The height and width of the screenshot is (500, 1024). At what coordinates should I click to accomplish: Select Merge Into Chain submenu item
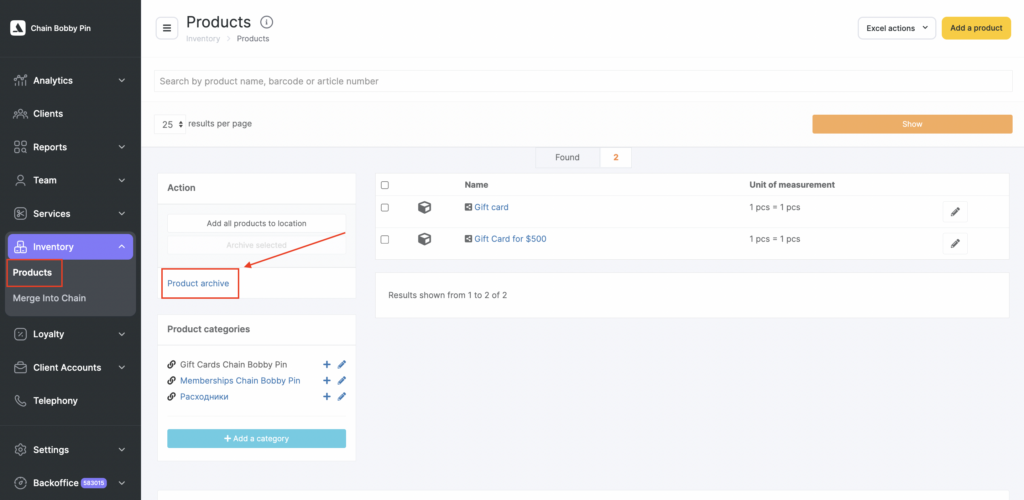(49, 298)
